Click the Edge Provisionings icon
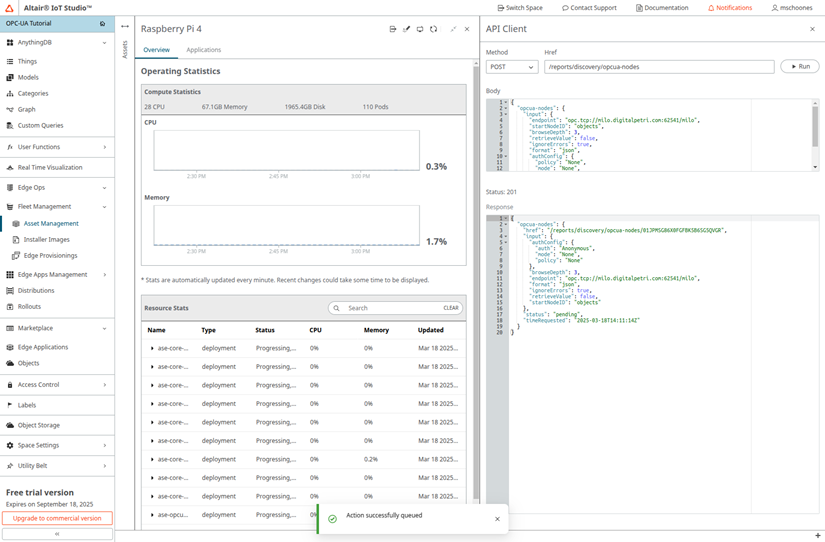Viewport: 825px width, 542px height. click(16, 256)
